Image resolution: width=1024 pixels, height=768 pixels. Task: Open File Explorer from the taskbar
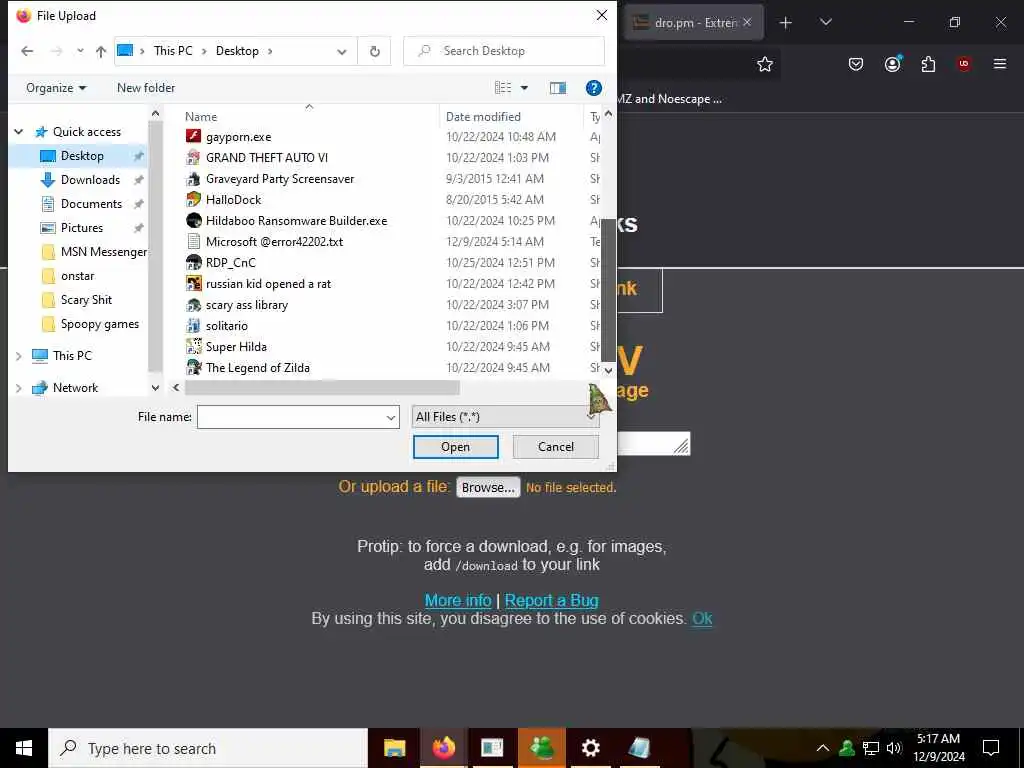point(394,748)
